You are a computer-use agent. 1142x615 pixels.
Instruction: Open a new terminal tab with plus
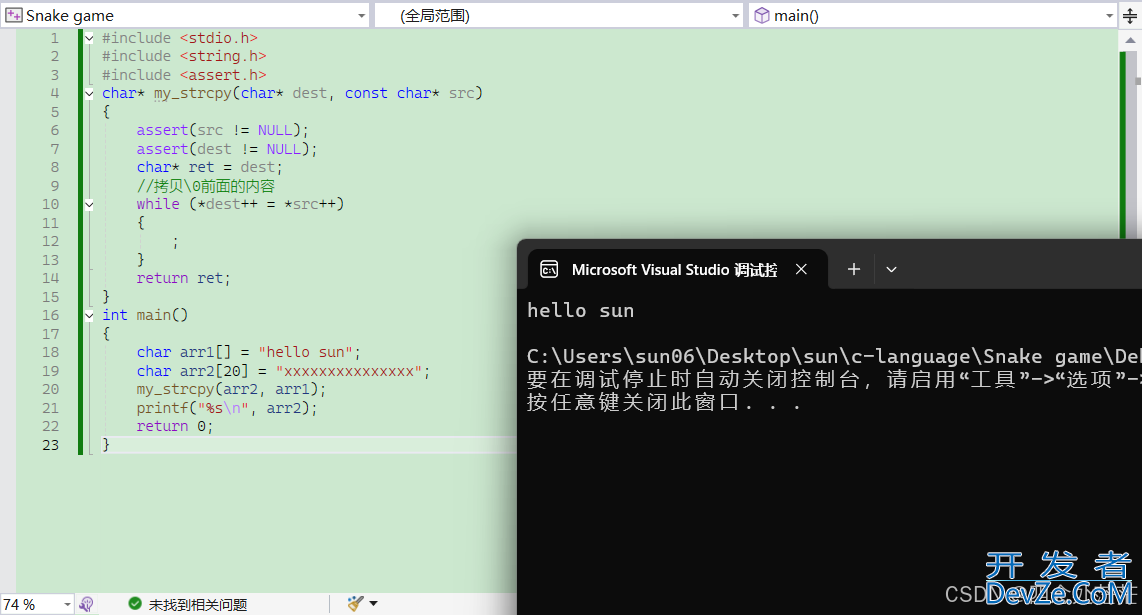[854, 269]
